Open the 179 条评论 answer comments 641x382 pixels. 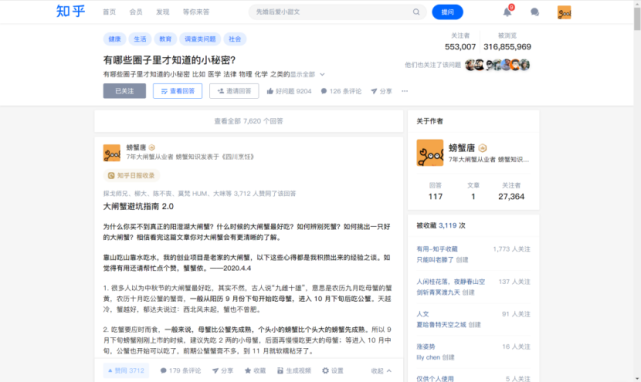click(180, 371)
